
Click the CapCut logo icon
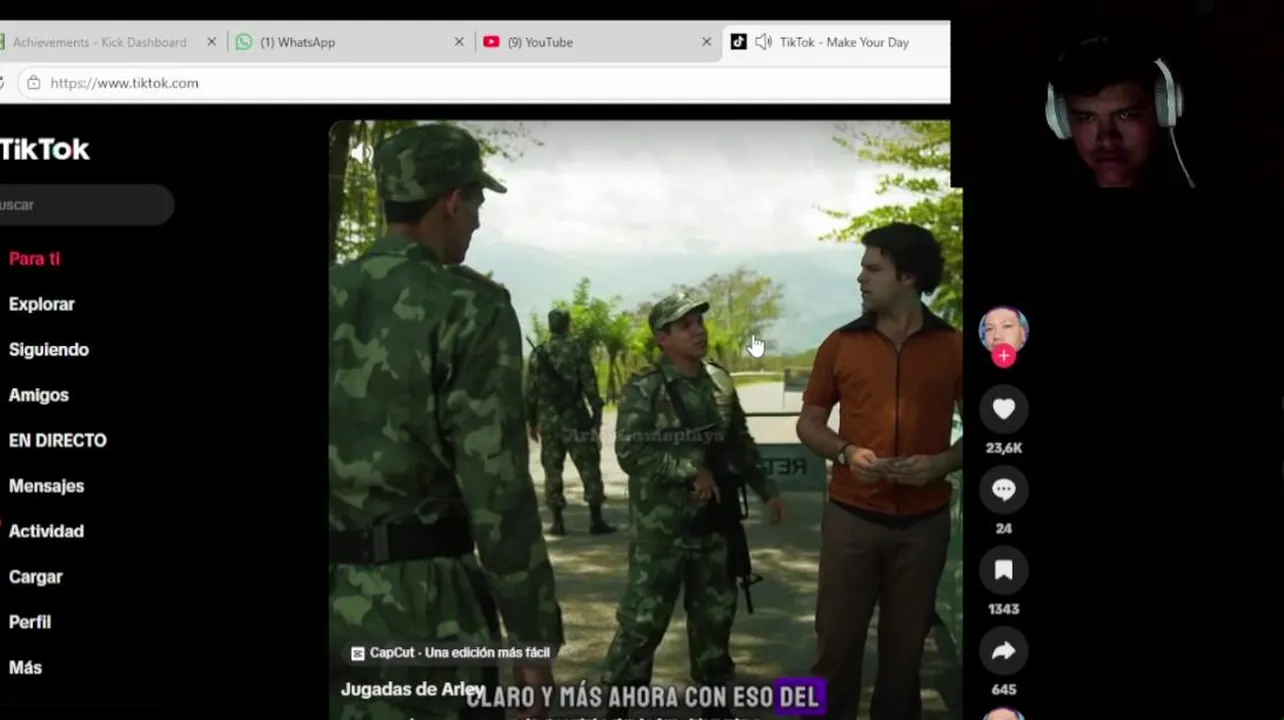[x=357, y=653]
